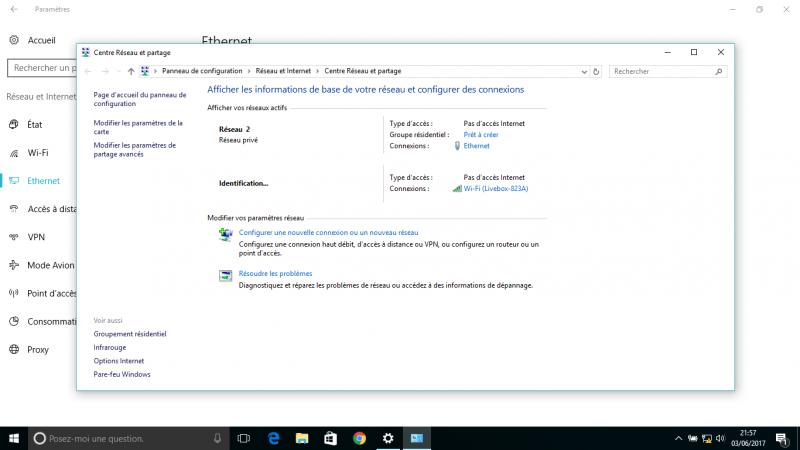Launch Microsoft Edge from the taskbar
This screenshot has height=450, width=800.
274,438
